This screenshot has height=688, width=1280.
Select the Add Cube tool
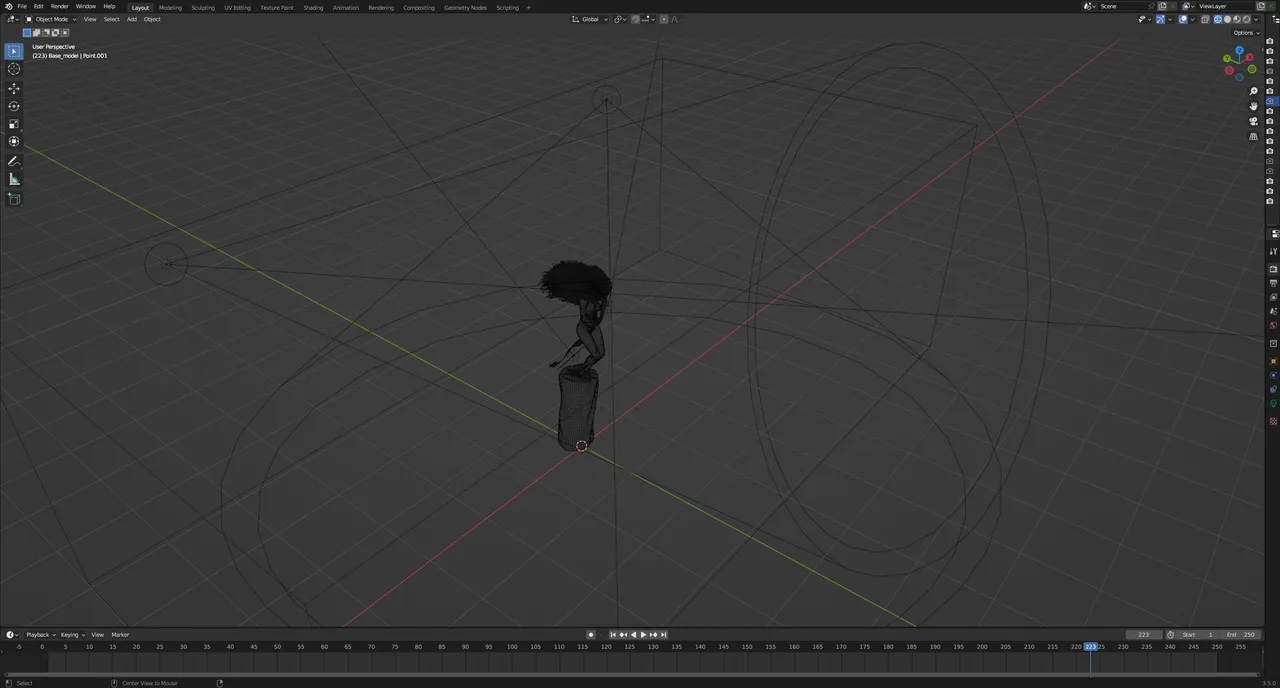coord(14,199)
